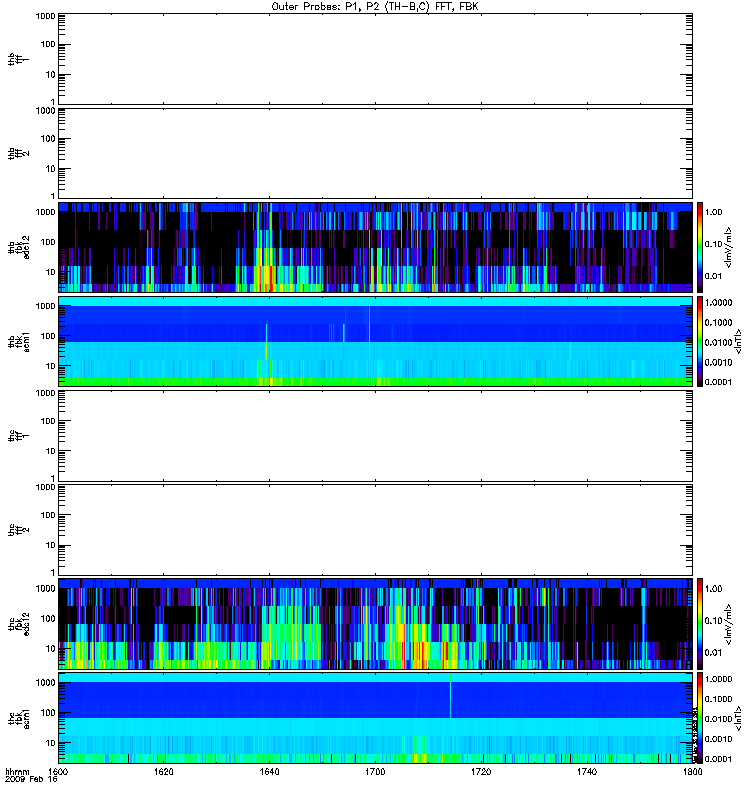This screenshot has width=750, height=800.
Task: Click the 1620 time tick label
Action: (164, 772)
